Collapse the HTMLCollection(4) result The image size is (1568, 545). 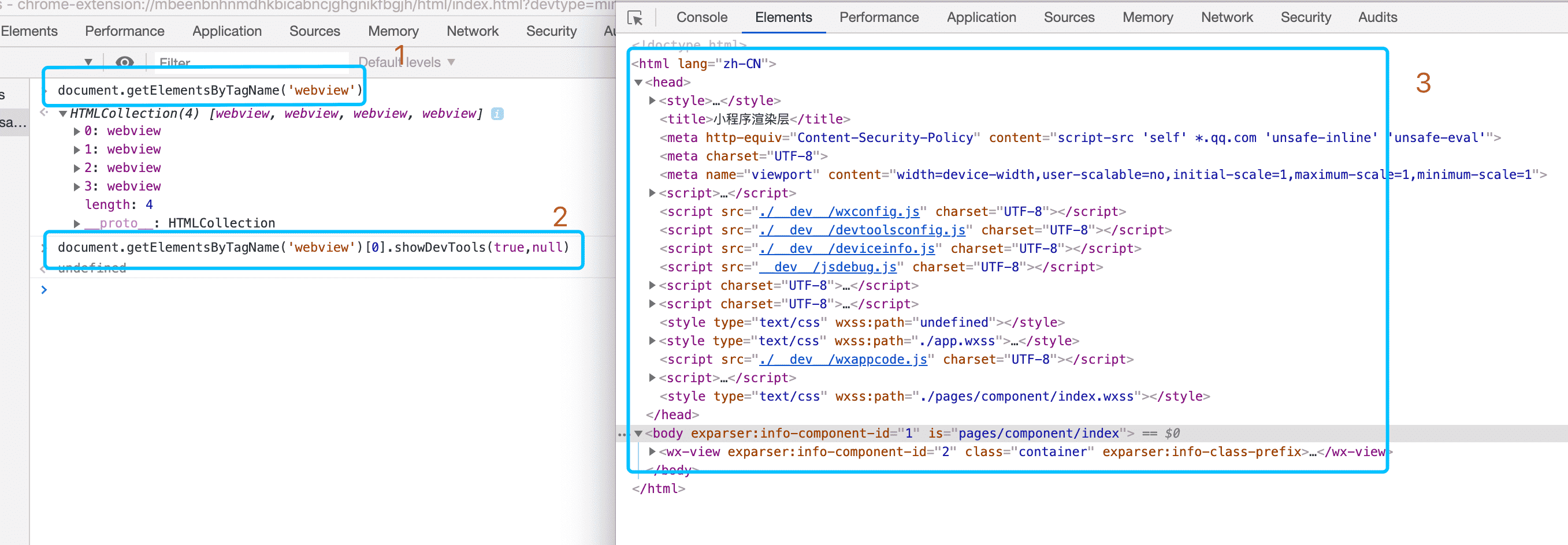point(63,114)
